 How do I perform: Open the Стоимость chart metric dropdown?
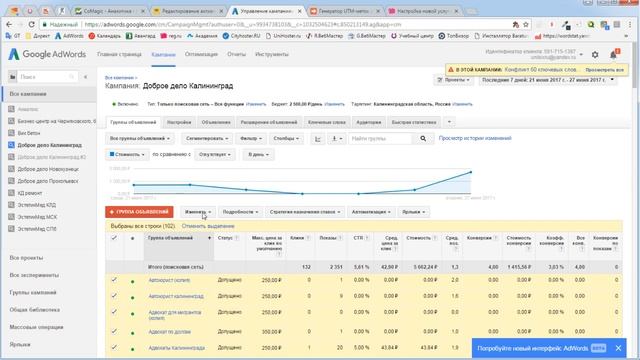pyautogui.click(x=127, y=155)
